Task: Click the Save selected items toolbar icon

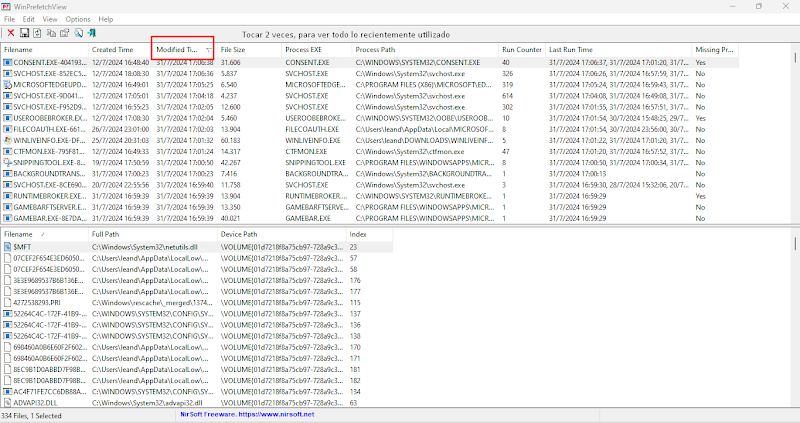Action: click(24, 33)
